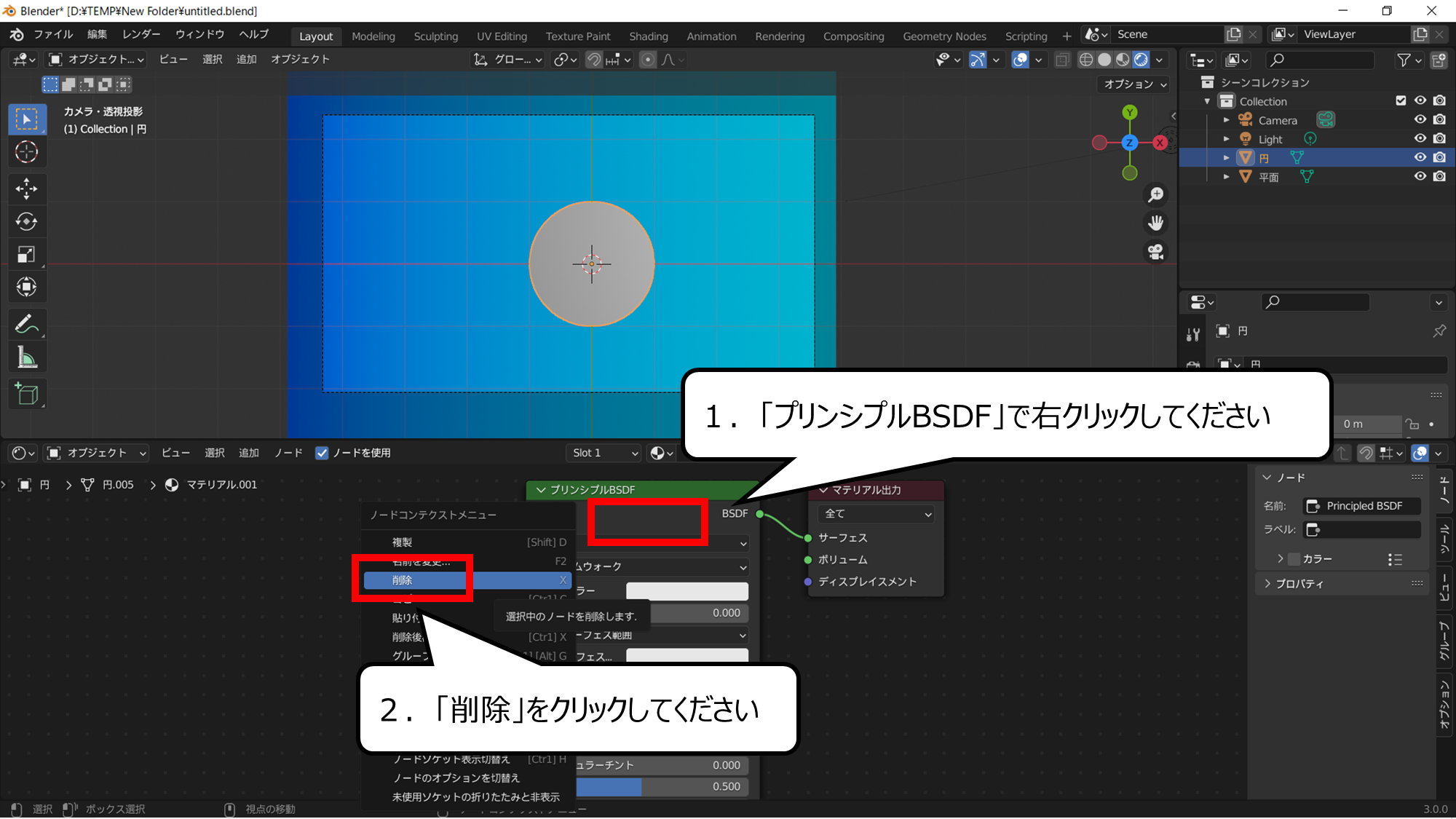This screenshot has width=1456, height=819.
Task: Click the pin icon in properties editor
Action: [x=1439, y=331]
